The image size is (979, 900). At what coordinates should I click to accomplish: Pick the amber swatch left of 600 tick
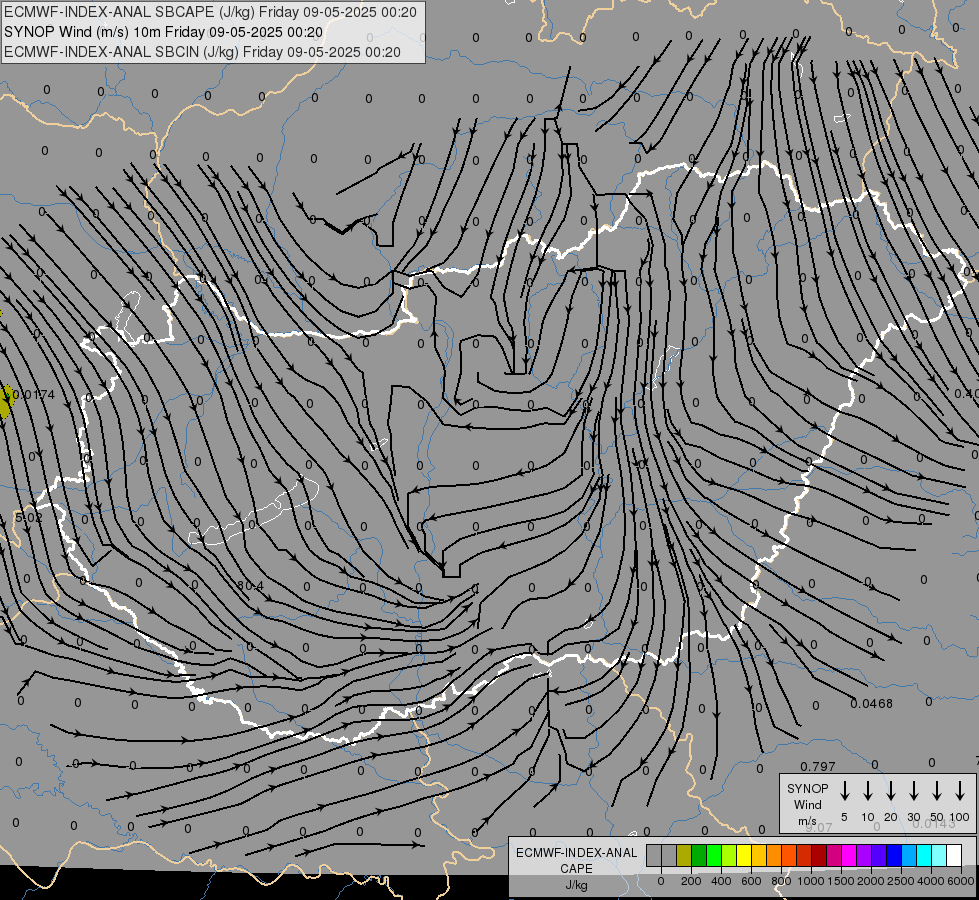759,855
